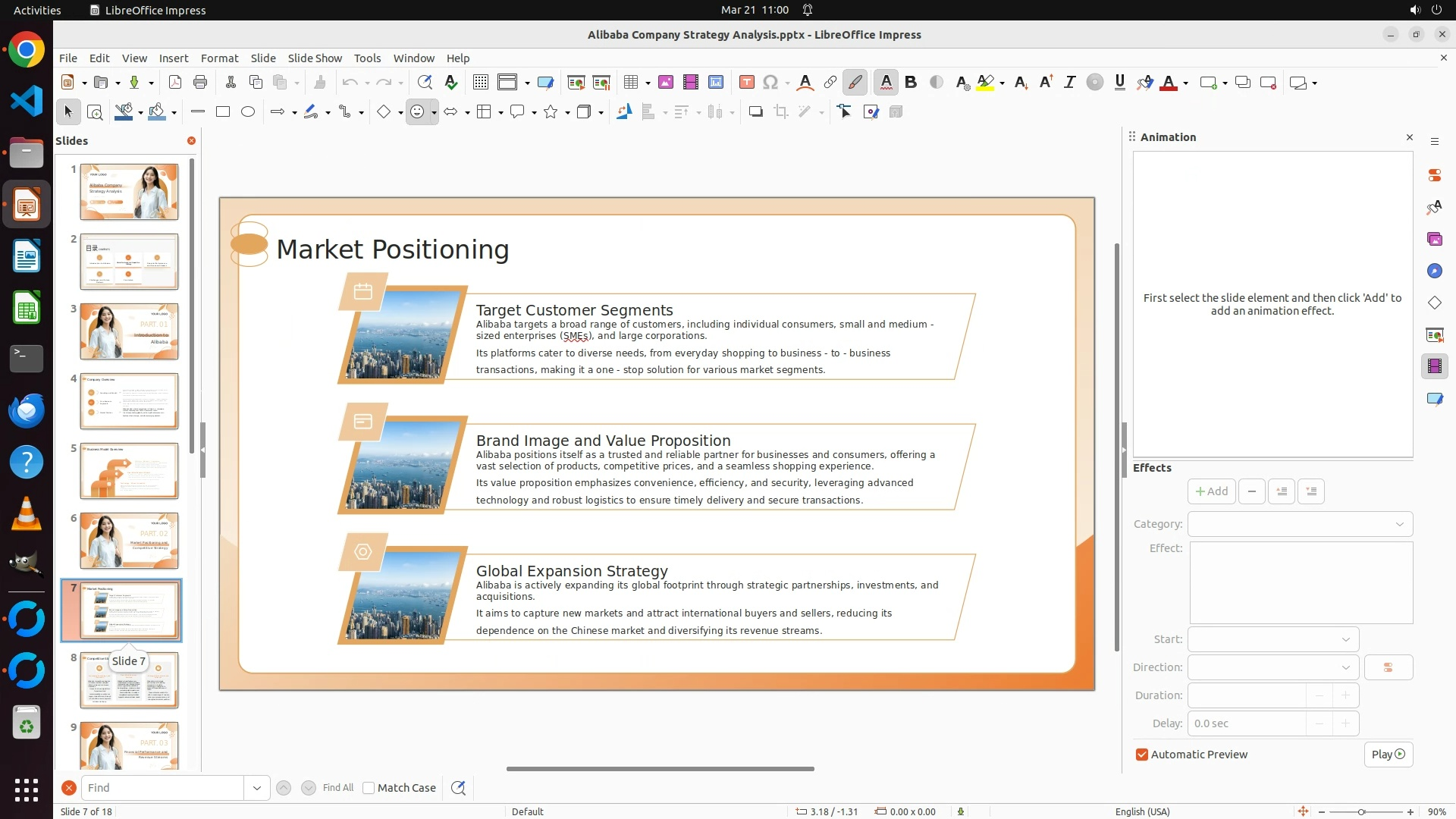Select the Rectangle drawing tool
Image resolution: width=1456 pixels, height=819 pixels.
[223, 112]
